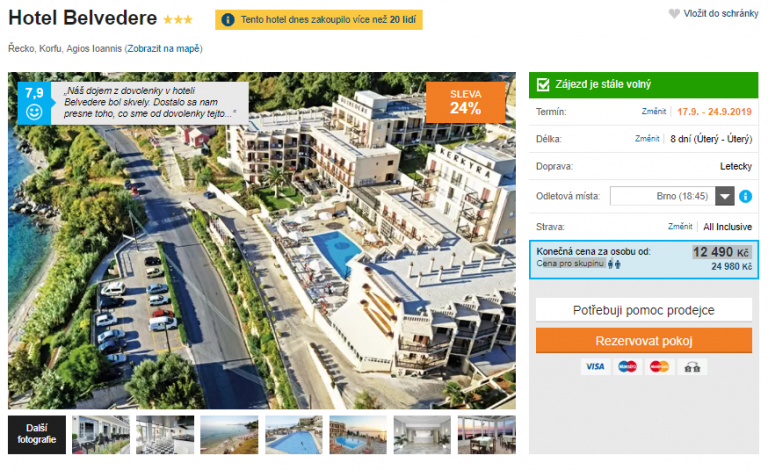Viewport: 768px width, 470px height.
Task: Click the Maestro payment icon
Action: coord(627,367)
